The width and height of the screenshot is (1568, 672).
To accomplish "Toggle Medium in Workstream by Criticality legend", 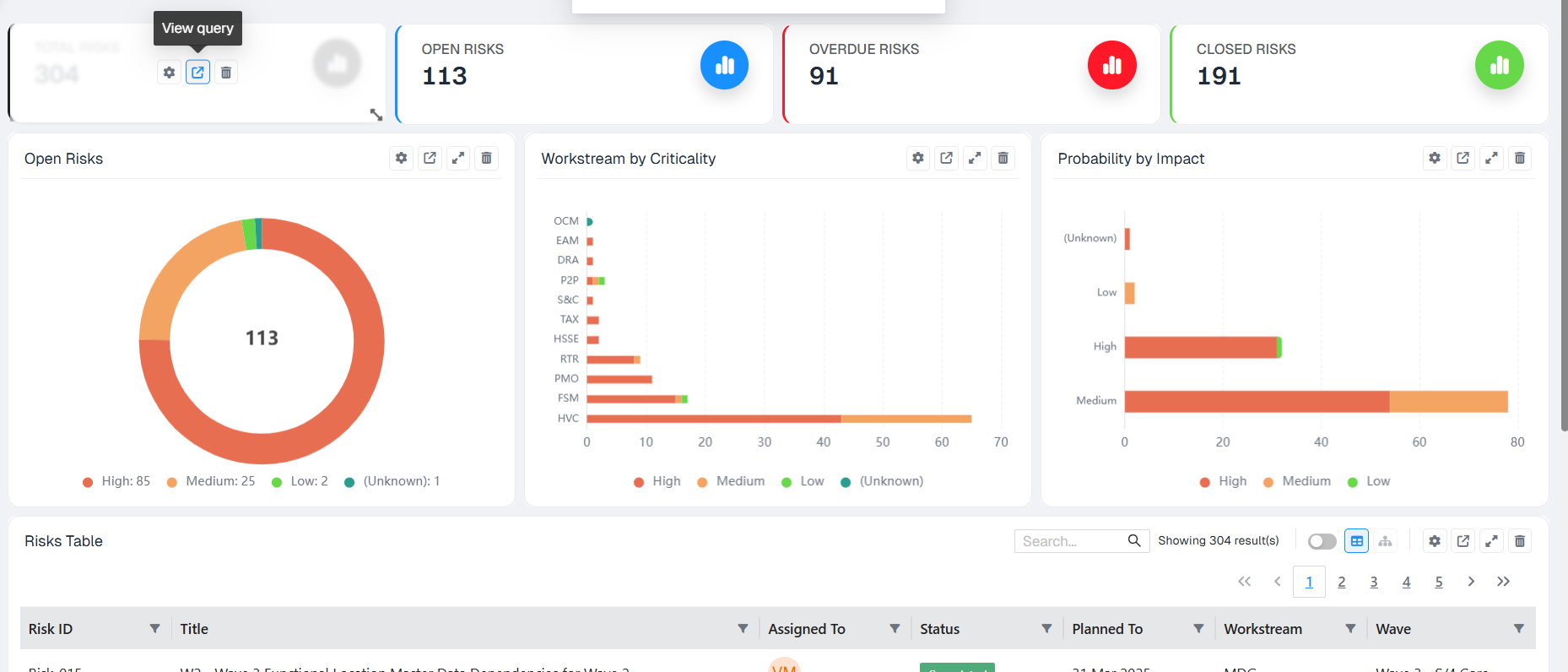I will click(731, 481).
